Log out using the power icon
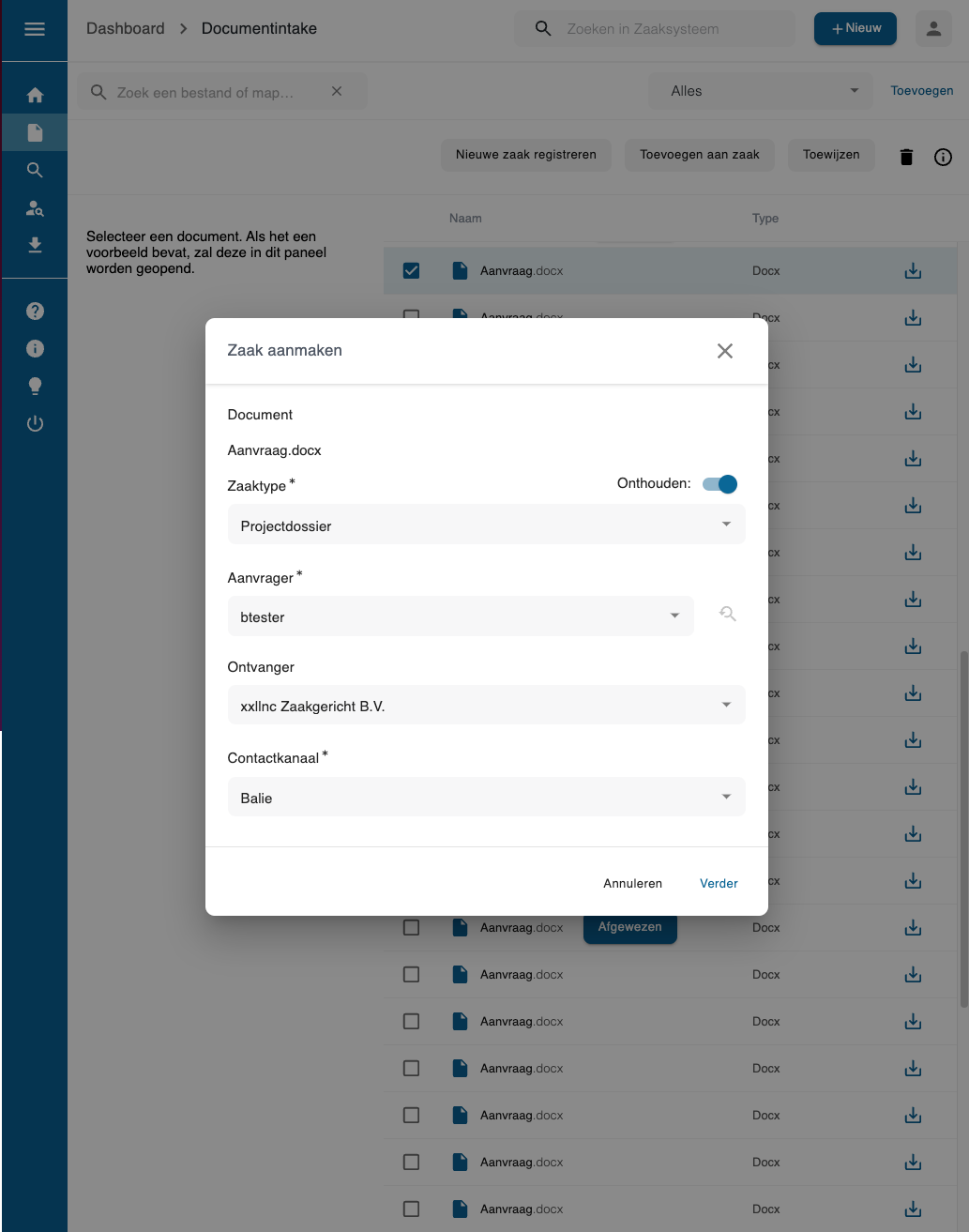Screen dimensions: 969x1232 (35, 424)
